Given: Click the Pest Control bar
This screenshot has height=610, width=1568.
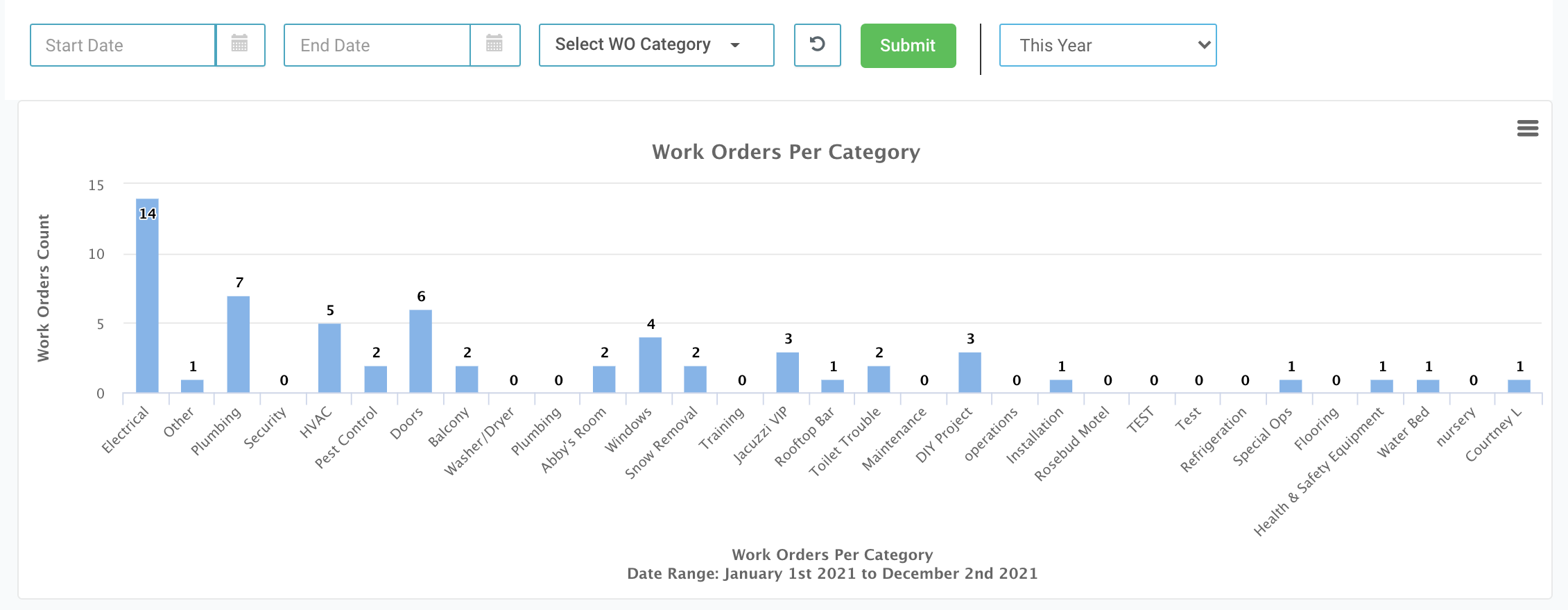Looking at the screenshot, I should pos(375,380).
